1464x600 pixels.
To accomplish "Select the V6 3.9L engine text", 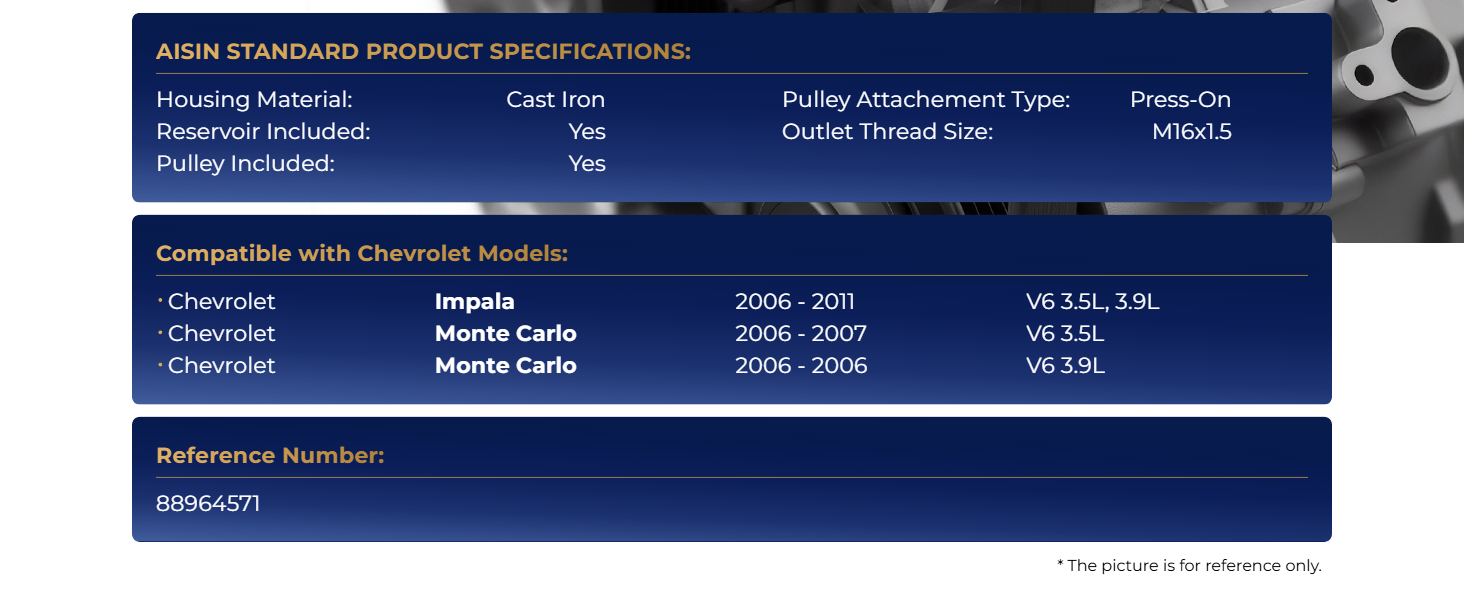I will (x=1065, y=366).
